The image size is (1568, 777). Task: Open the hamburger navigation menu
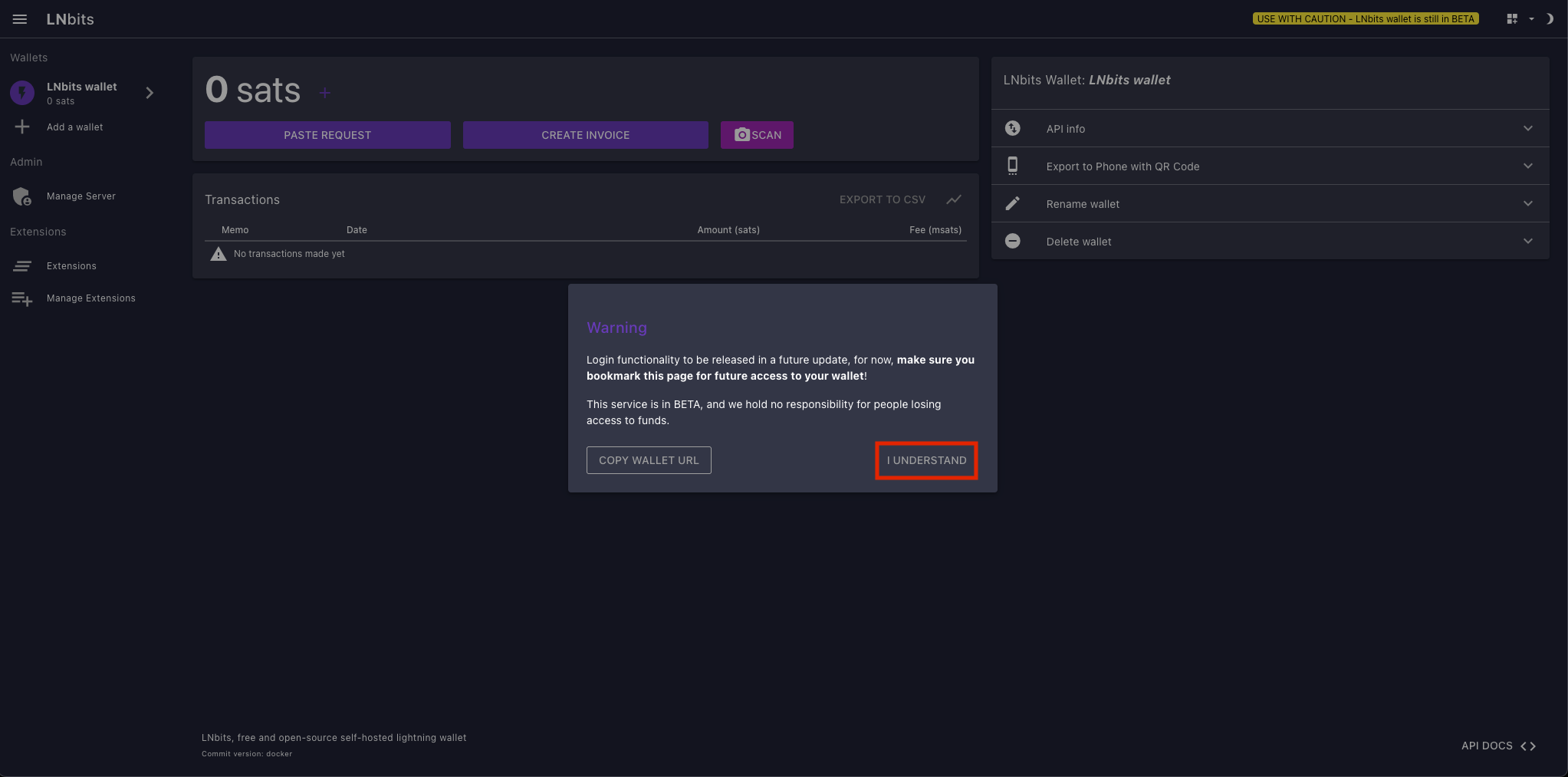(20, 18)
